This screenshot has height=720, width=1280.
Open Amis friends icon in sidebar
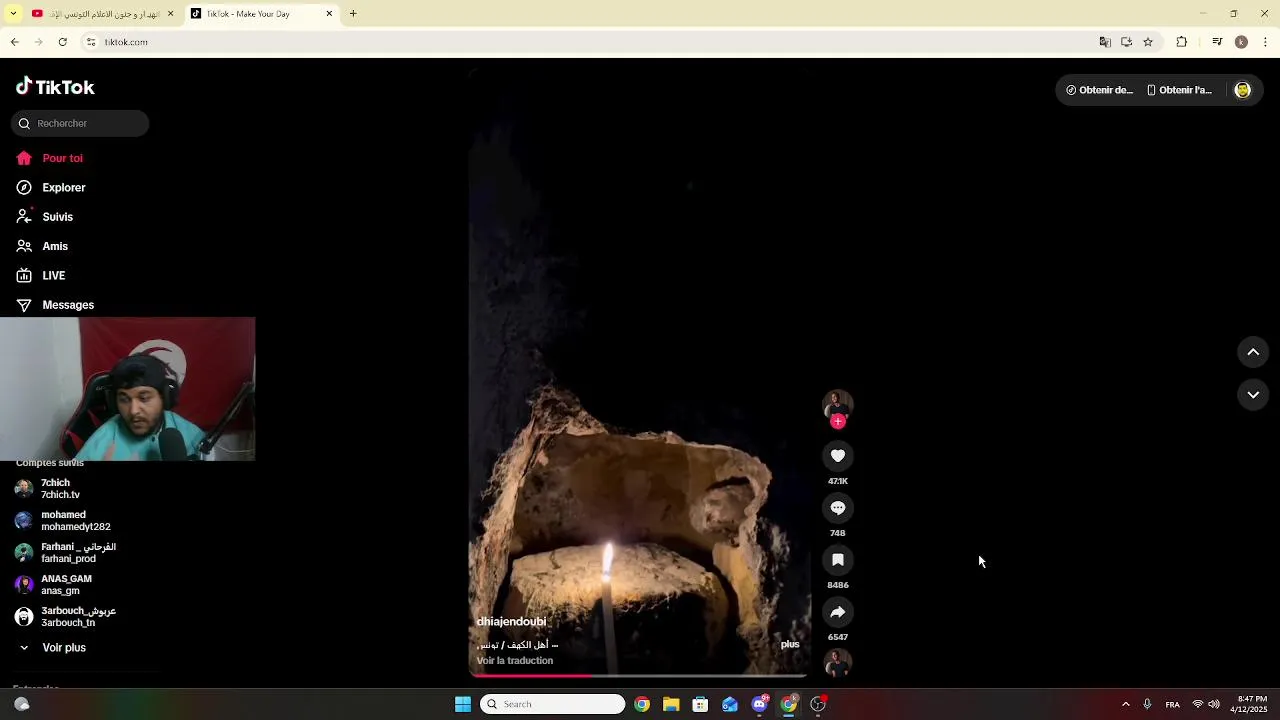click(24, 246)
